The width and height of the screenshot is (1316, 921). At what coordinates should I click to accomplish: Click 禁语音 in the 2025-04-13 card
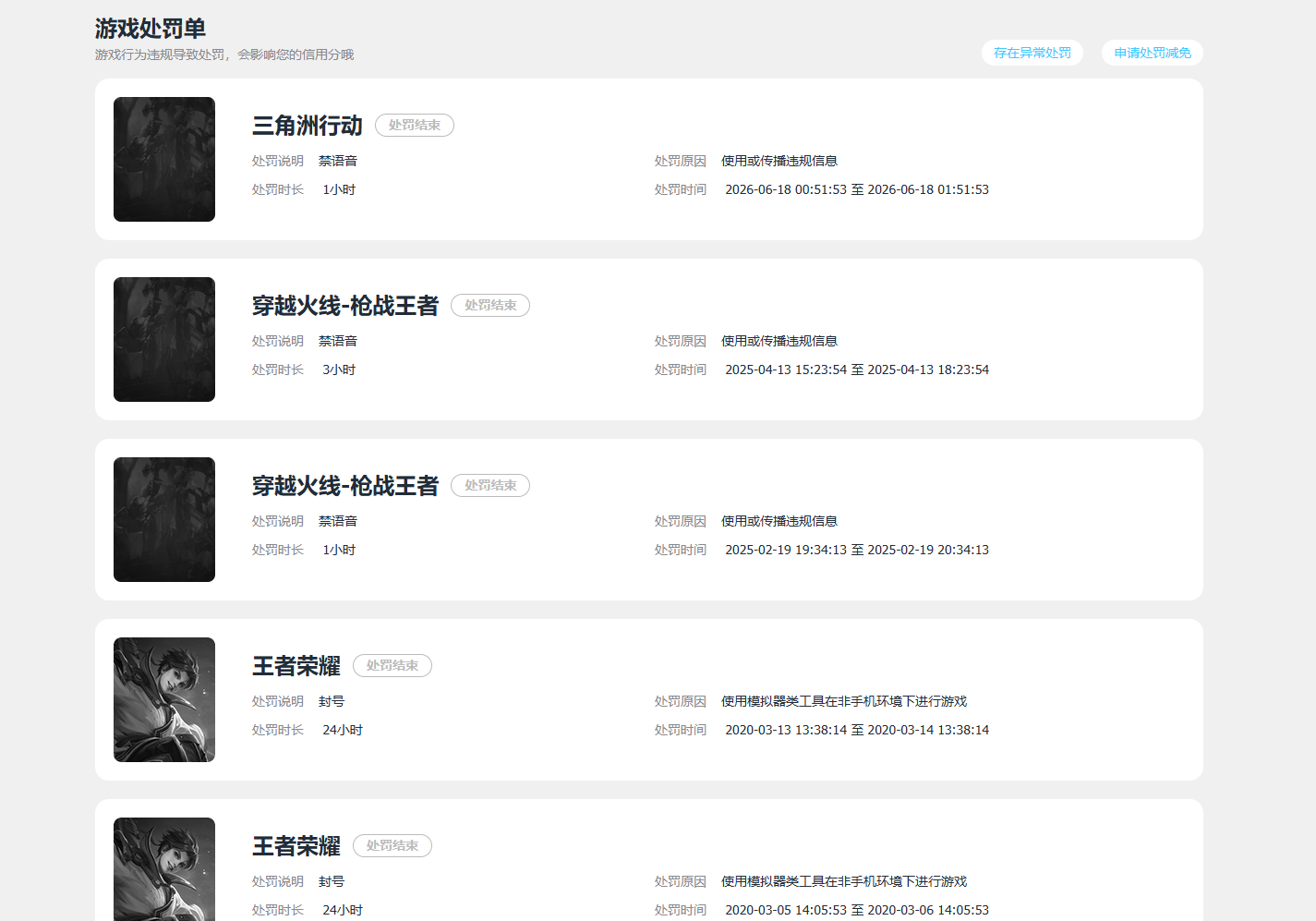(338, 341)
